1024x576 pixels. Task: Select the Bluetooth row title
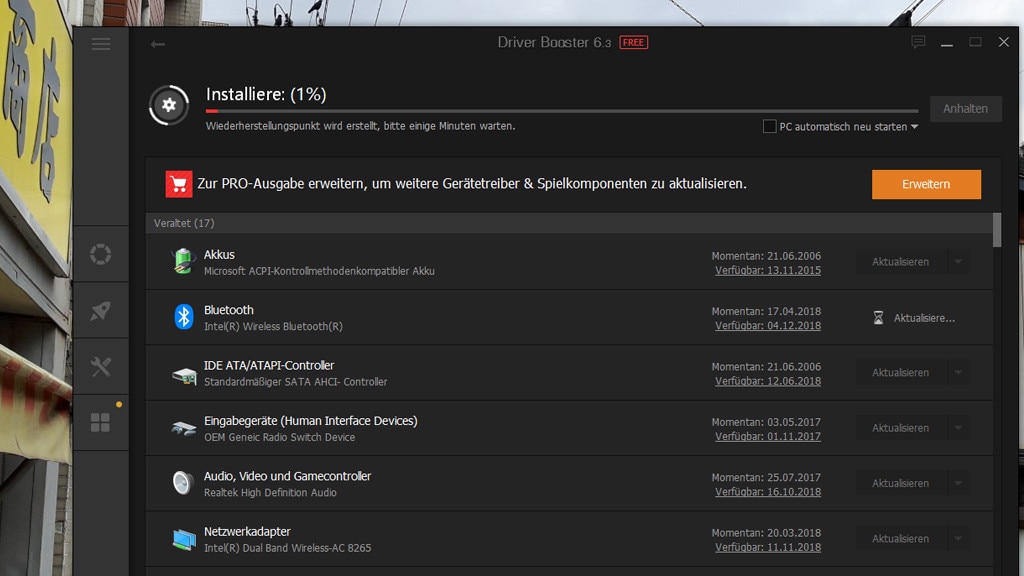229,310
